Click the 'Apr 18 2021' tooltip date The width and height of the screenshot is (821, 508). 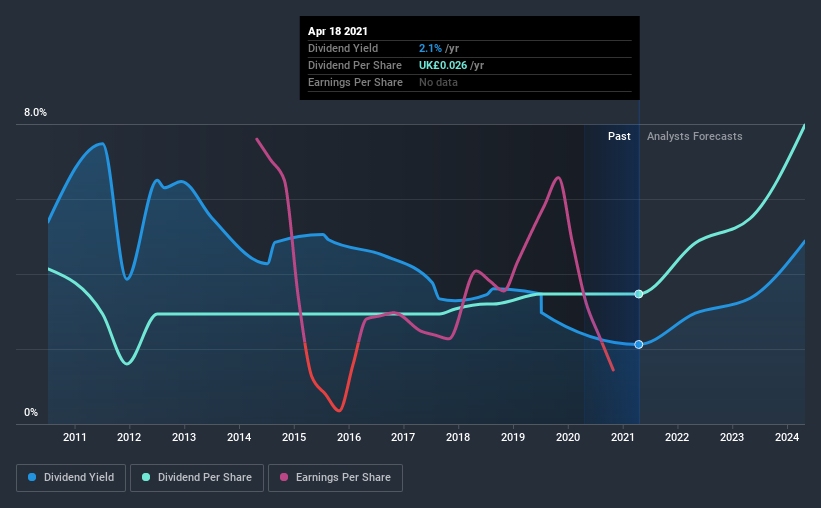pyautogui.click(x=338, y=31)
